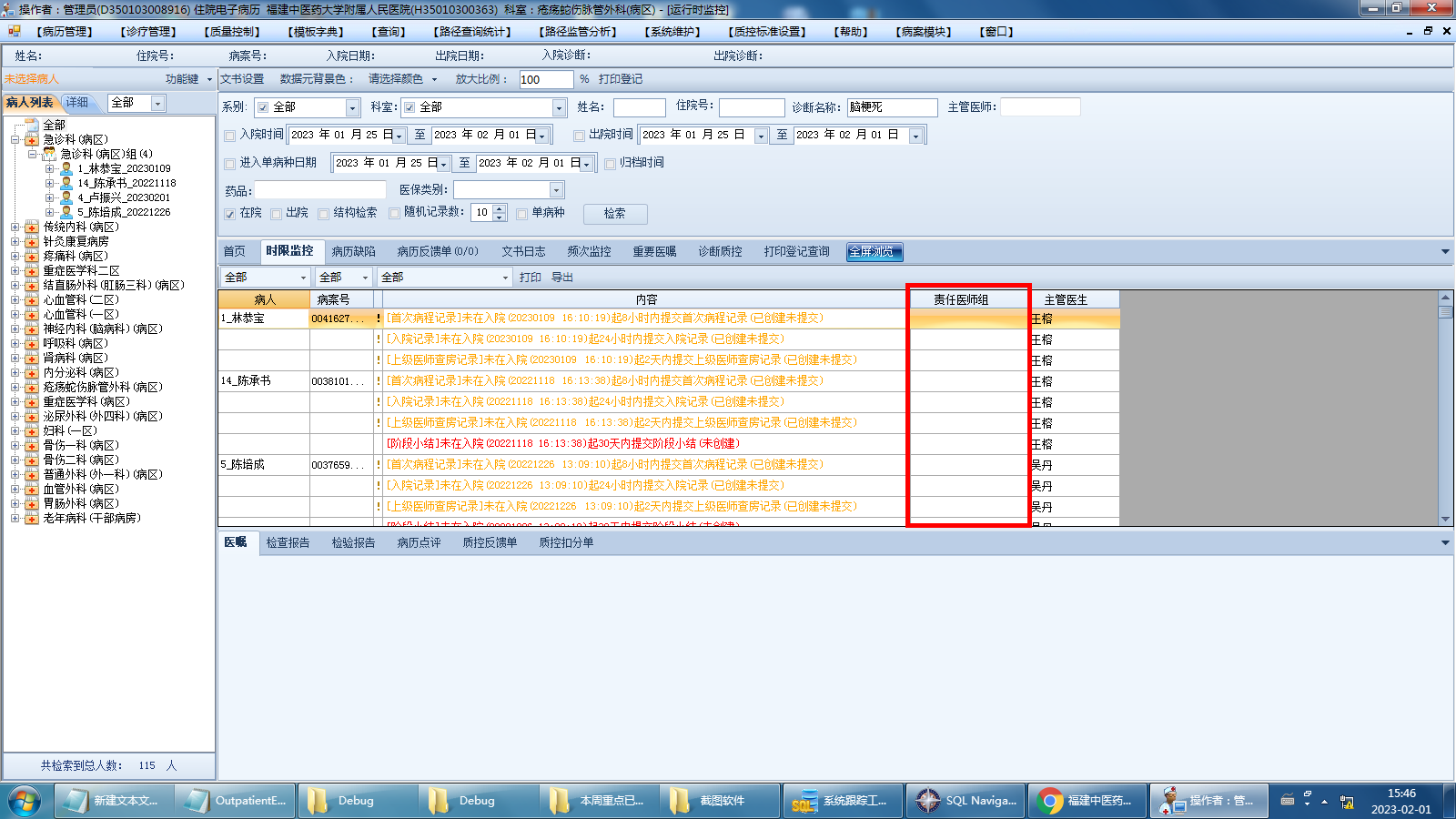
Task: Enable the 进入单病种日期 checkbox
Action: coord(230,164)
